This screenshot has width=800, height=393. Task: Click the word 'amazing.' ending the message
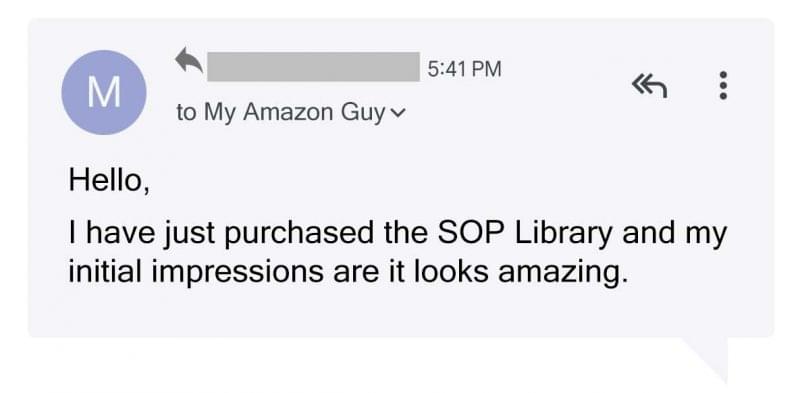click(563, 273)
